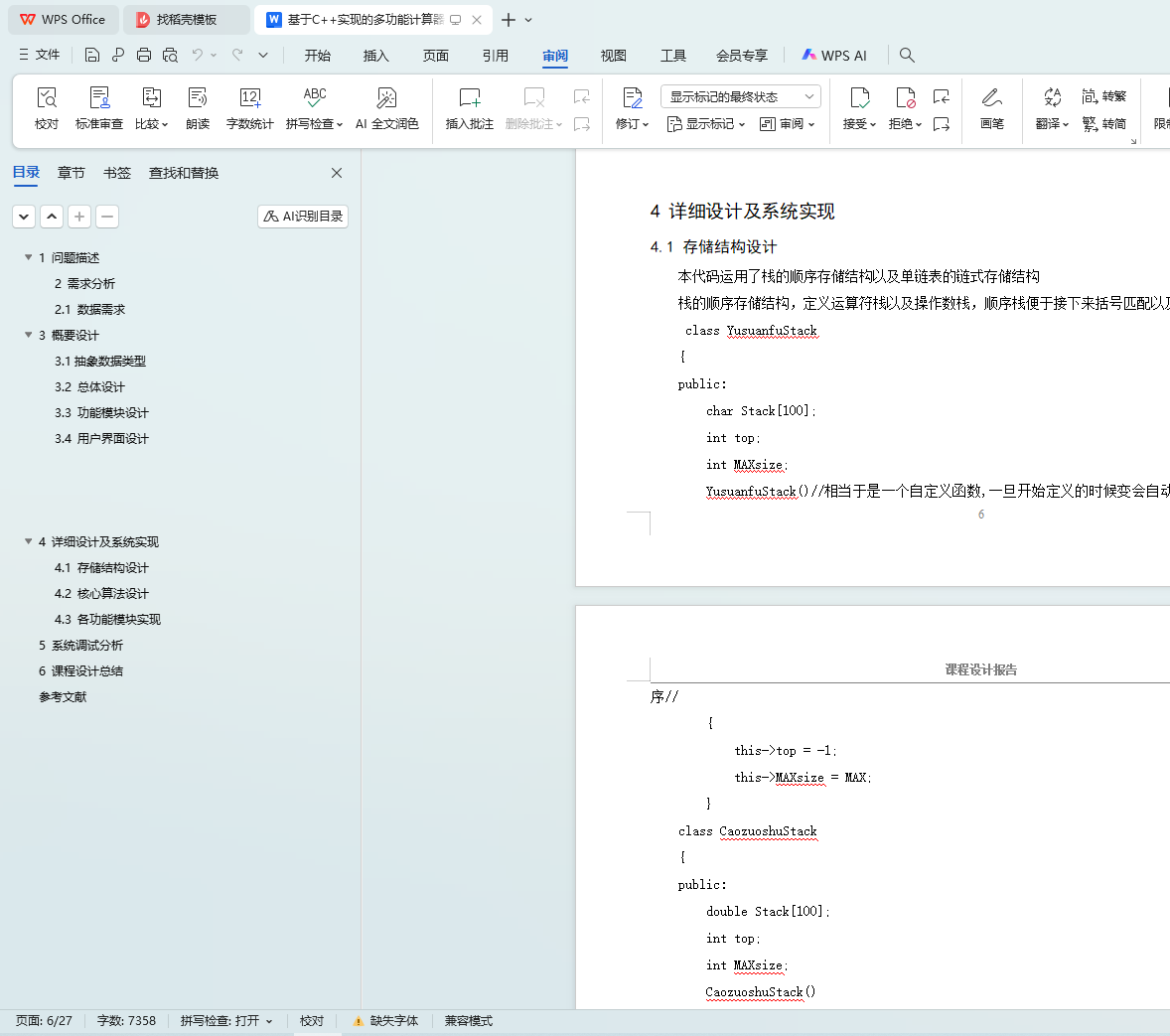Click the minus button in outline pane
This screenshot has width=1170, height=1036.
click(106, 217)
